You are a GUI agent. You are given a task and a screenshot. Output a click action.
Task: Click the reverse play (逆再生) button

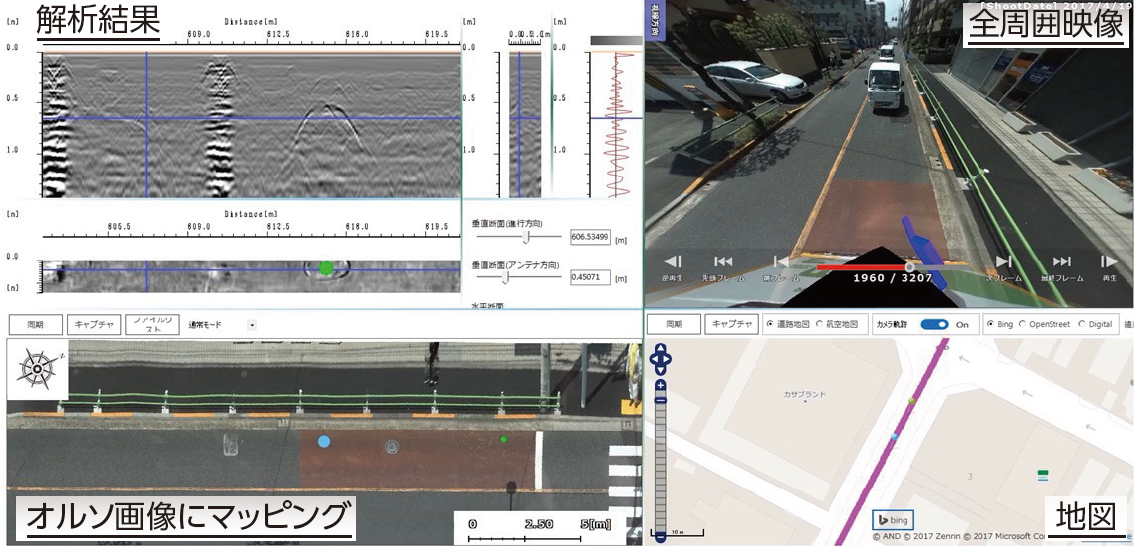pos(673,262)
